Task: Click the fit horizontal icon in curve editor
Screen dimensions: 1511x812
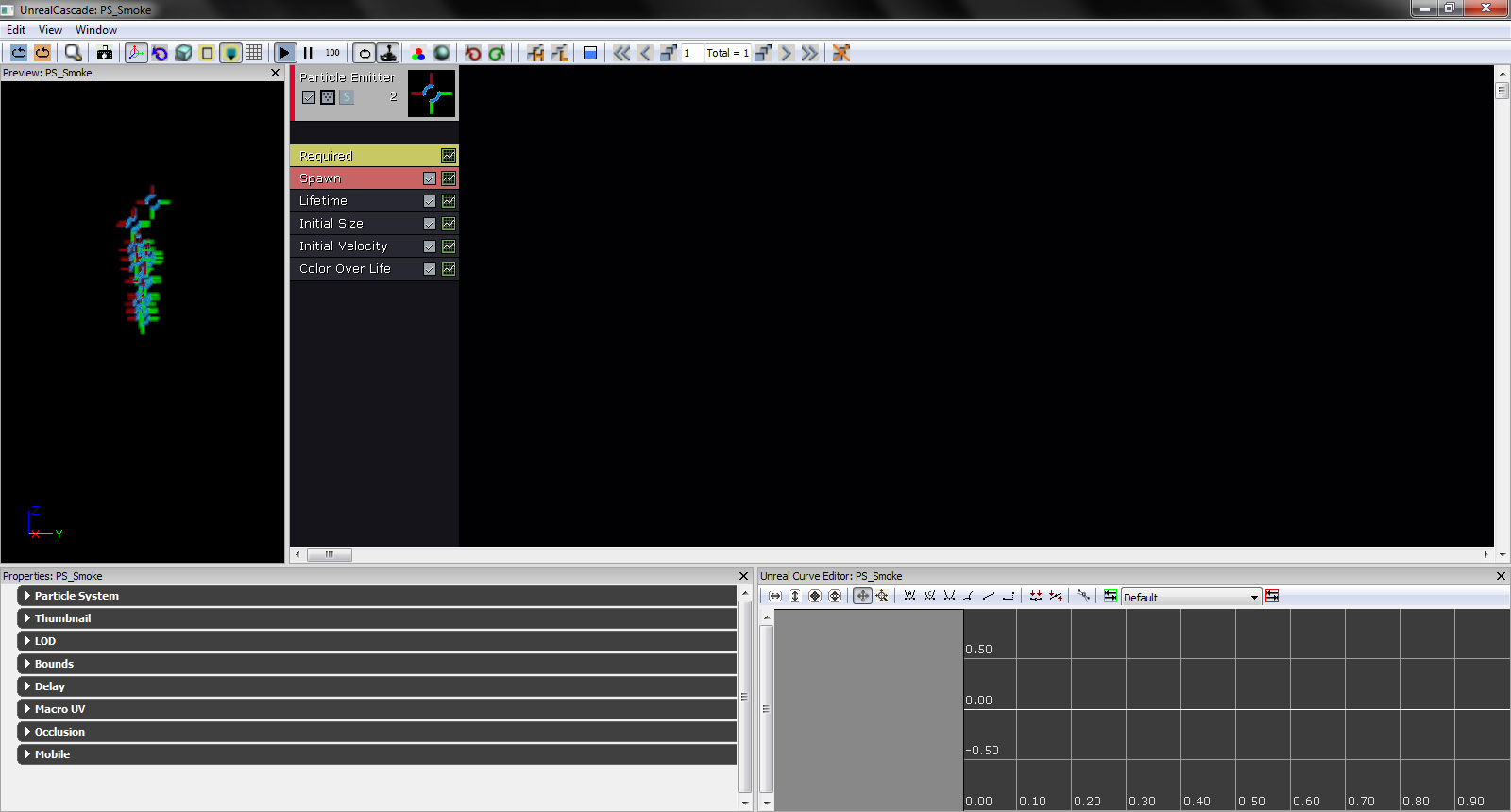Action: pos(775,596)
